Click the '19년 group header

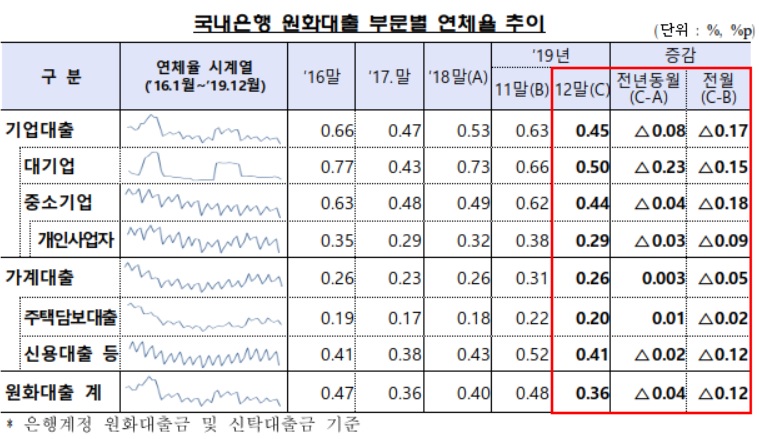tap(551, 56)
